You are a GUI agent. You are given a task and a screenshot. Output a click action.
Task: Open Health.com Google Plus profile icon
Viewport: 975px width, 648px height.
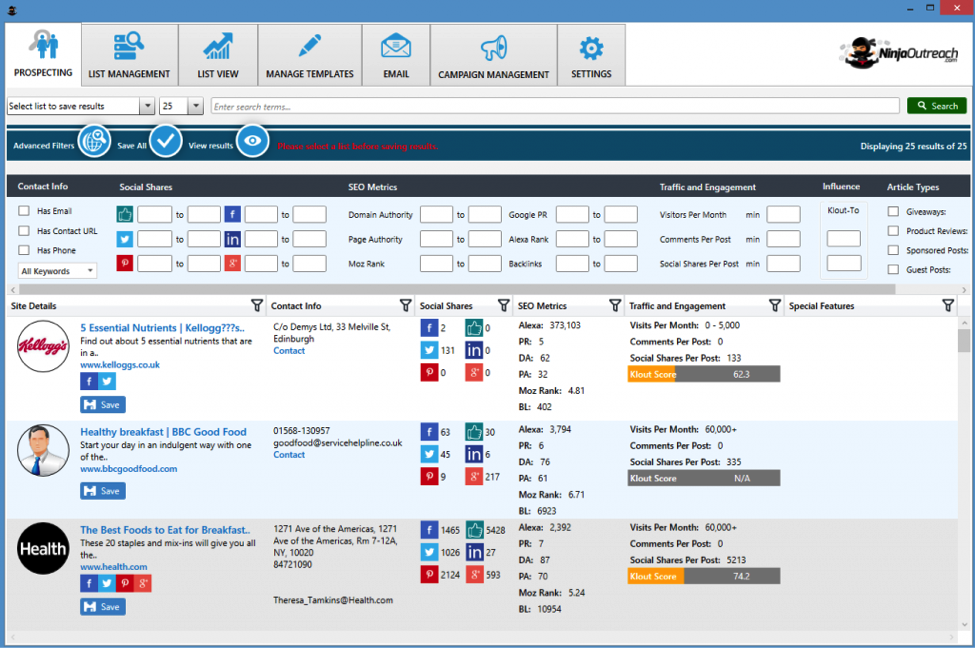(143, 583)
